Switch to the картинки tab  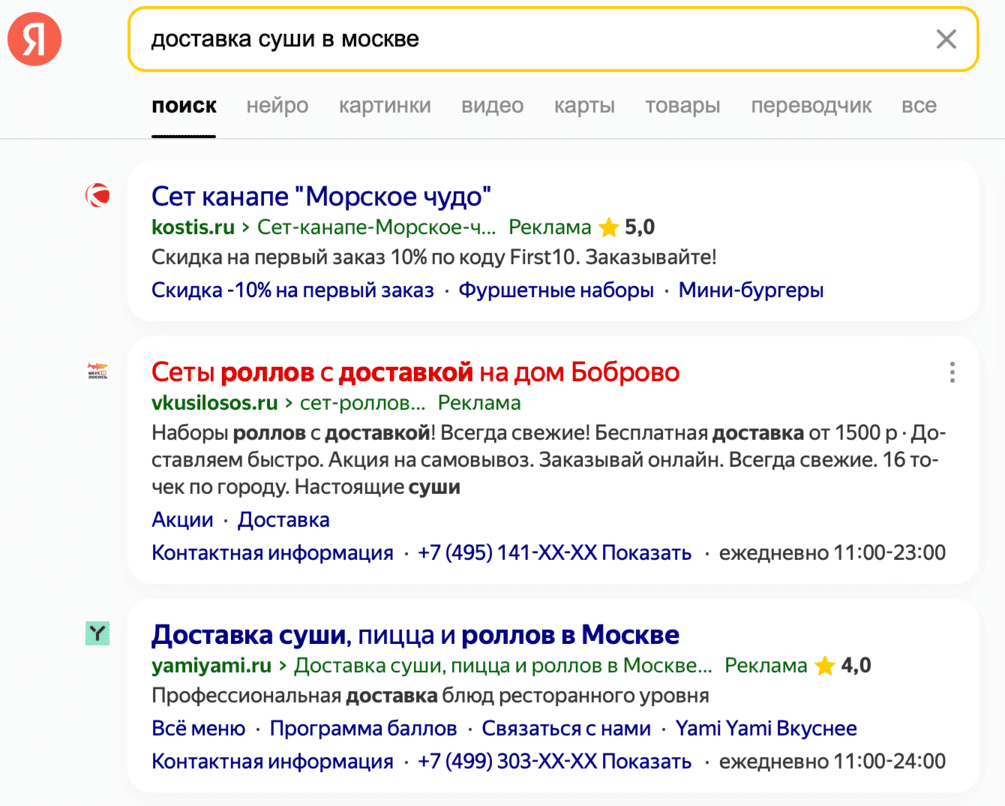[x=385, y=105]
